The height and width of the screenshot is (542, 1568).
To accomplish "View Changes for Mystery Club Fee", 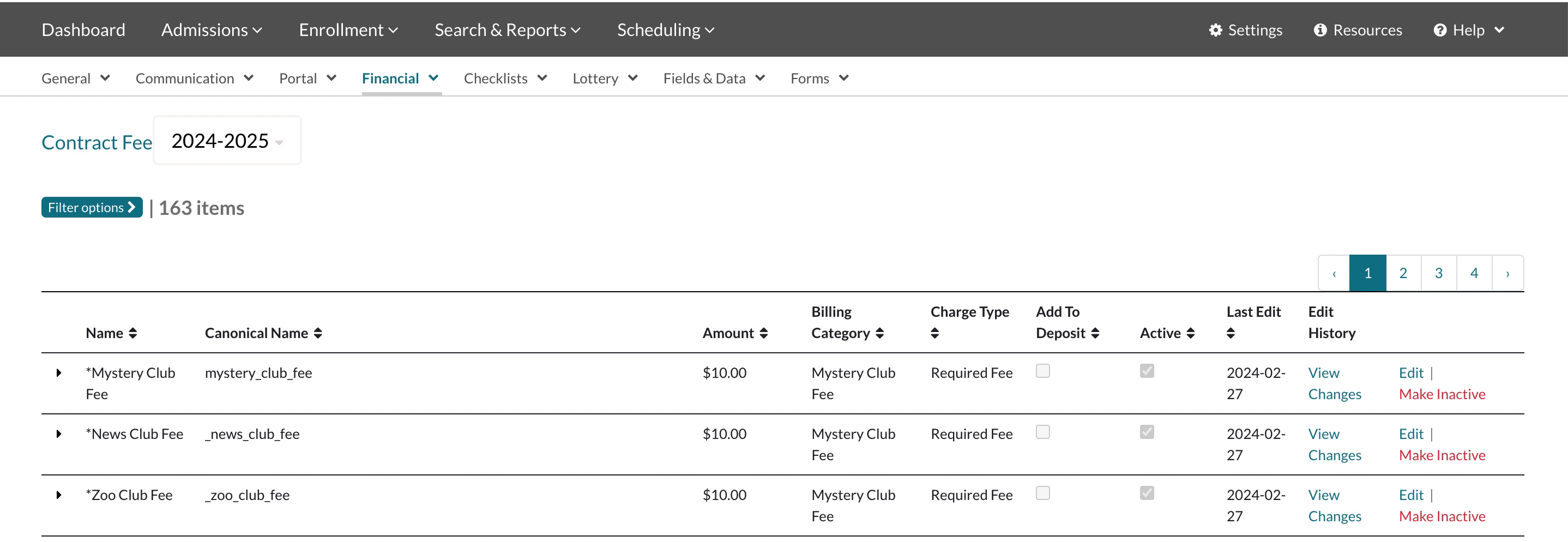I will 1334,383.
